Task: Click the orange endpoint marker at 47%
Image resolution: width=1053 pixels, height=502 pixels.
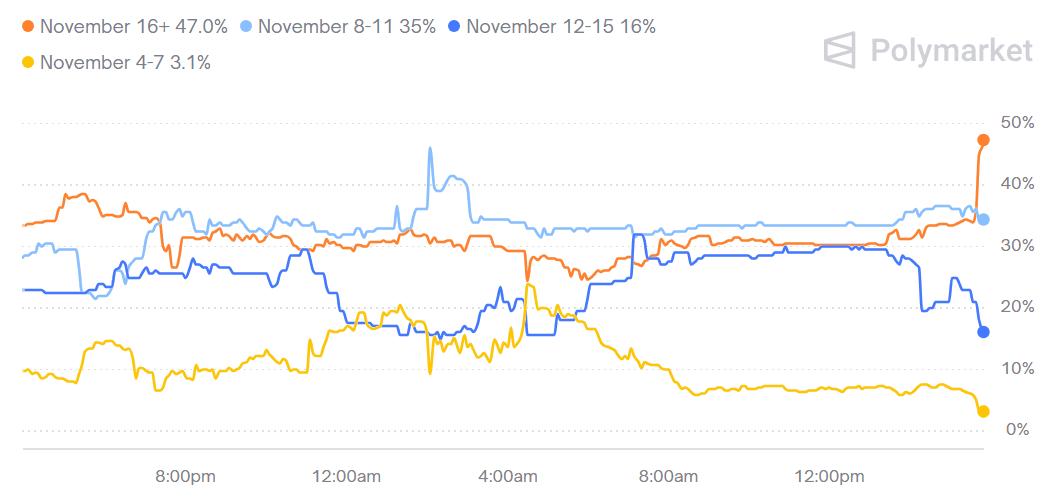Action: 983,140
